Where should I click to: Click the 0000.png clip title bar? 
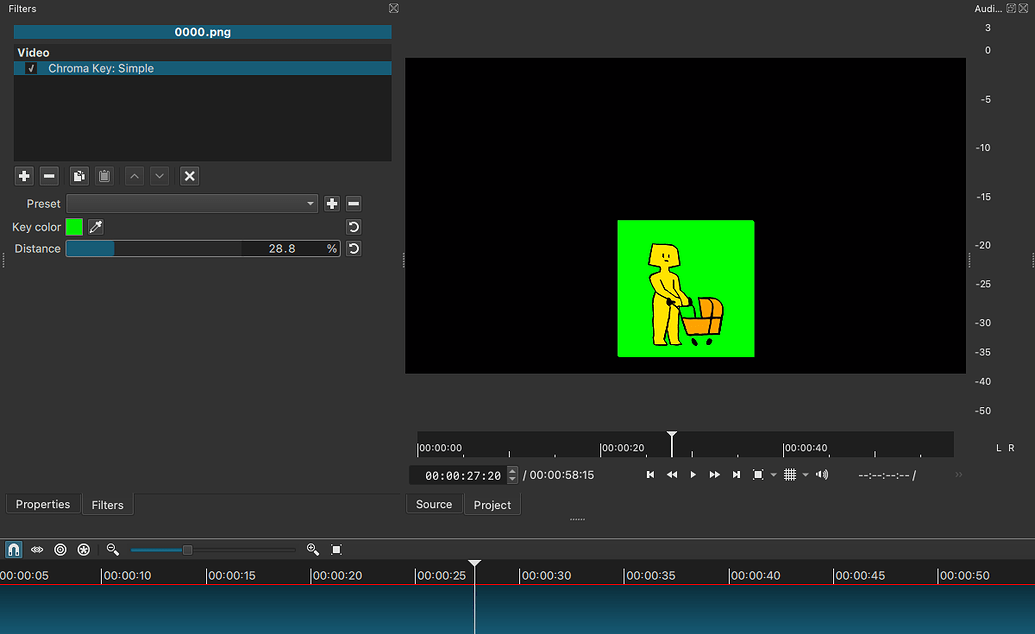click(203, 32)
